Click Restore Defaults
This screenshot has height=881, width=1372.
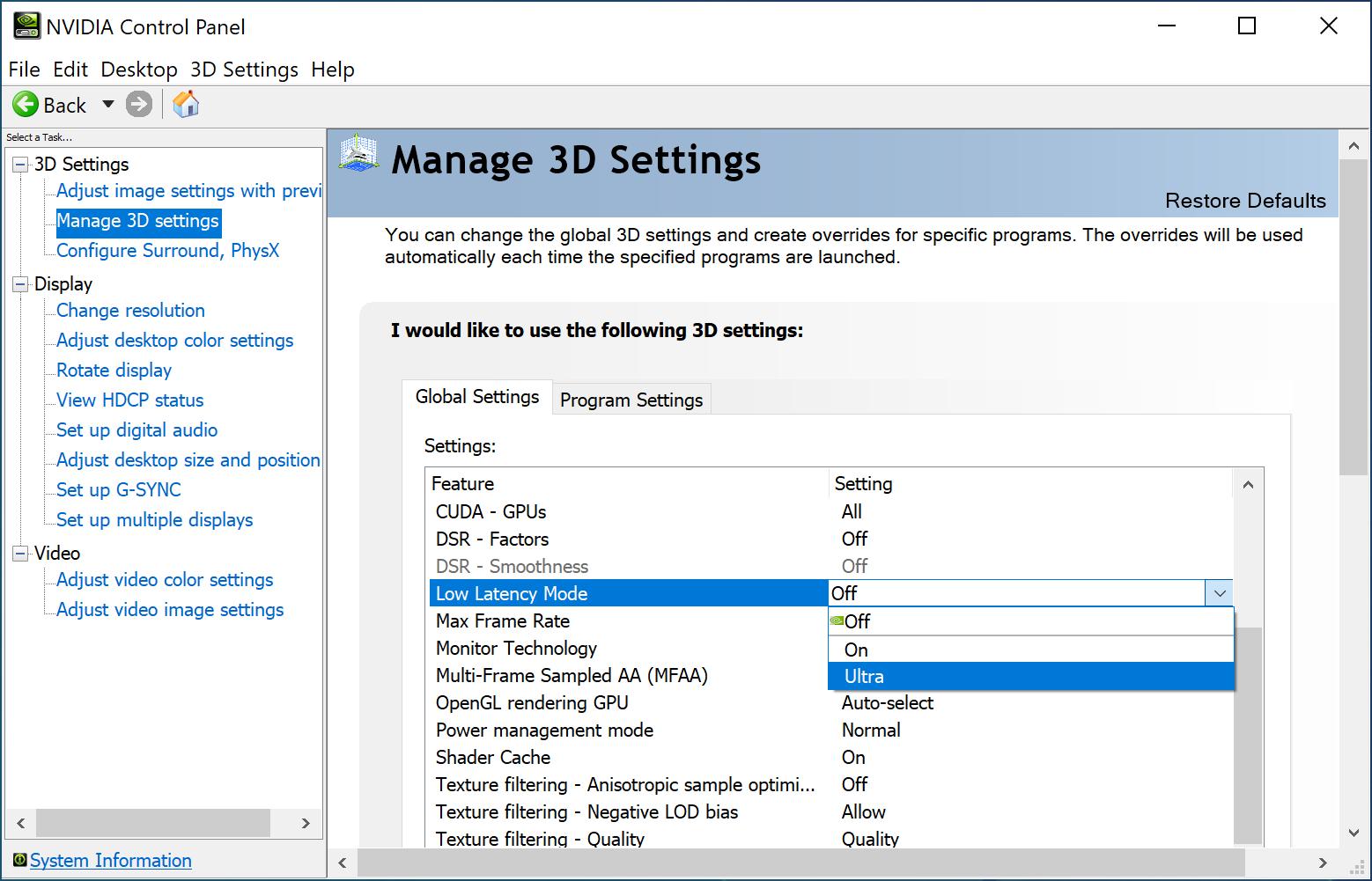coord(1245,201)
